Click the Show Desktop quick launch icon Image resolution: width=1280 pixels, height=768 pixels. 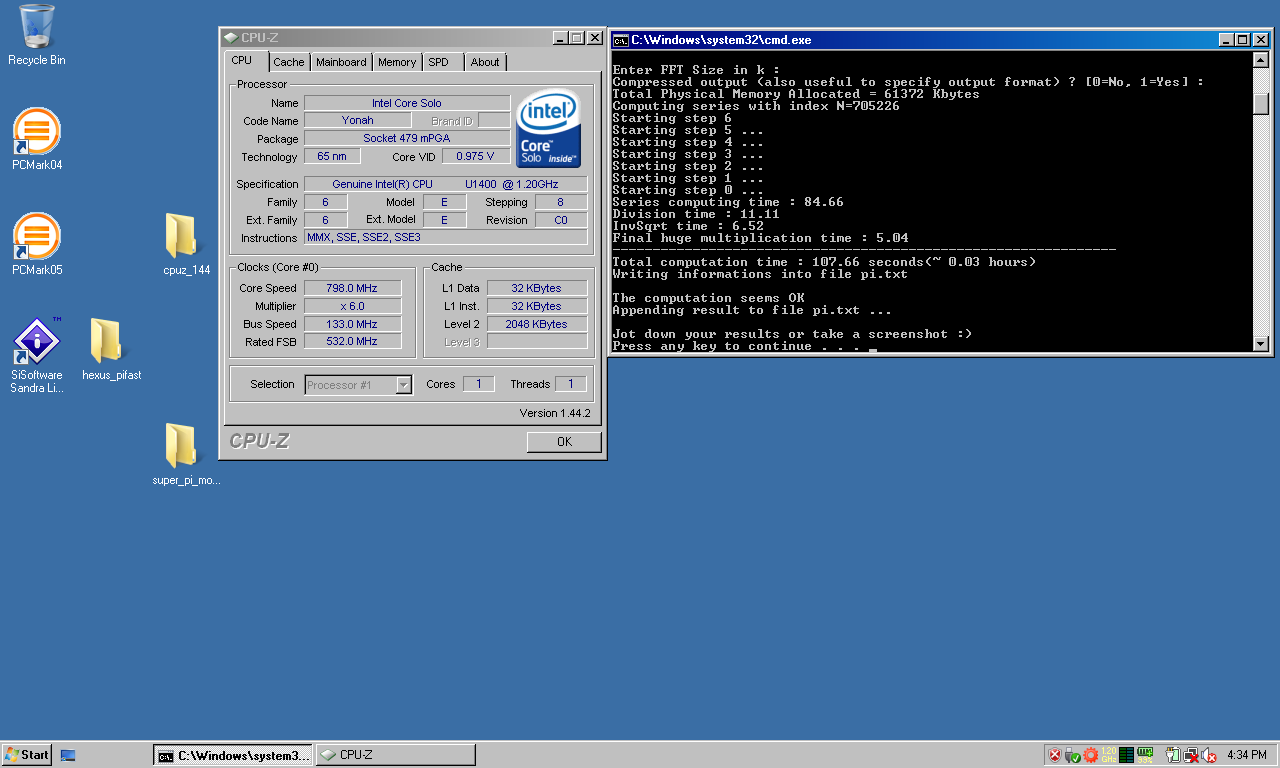[x=68, y=755]
